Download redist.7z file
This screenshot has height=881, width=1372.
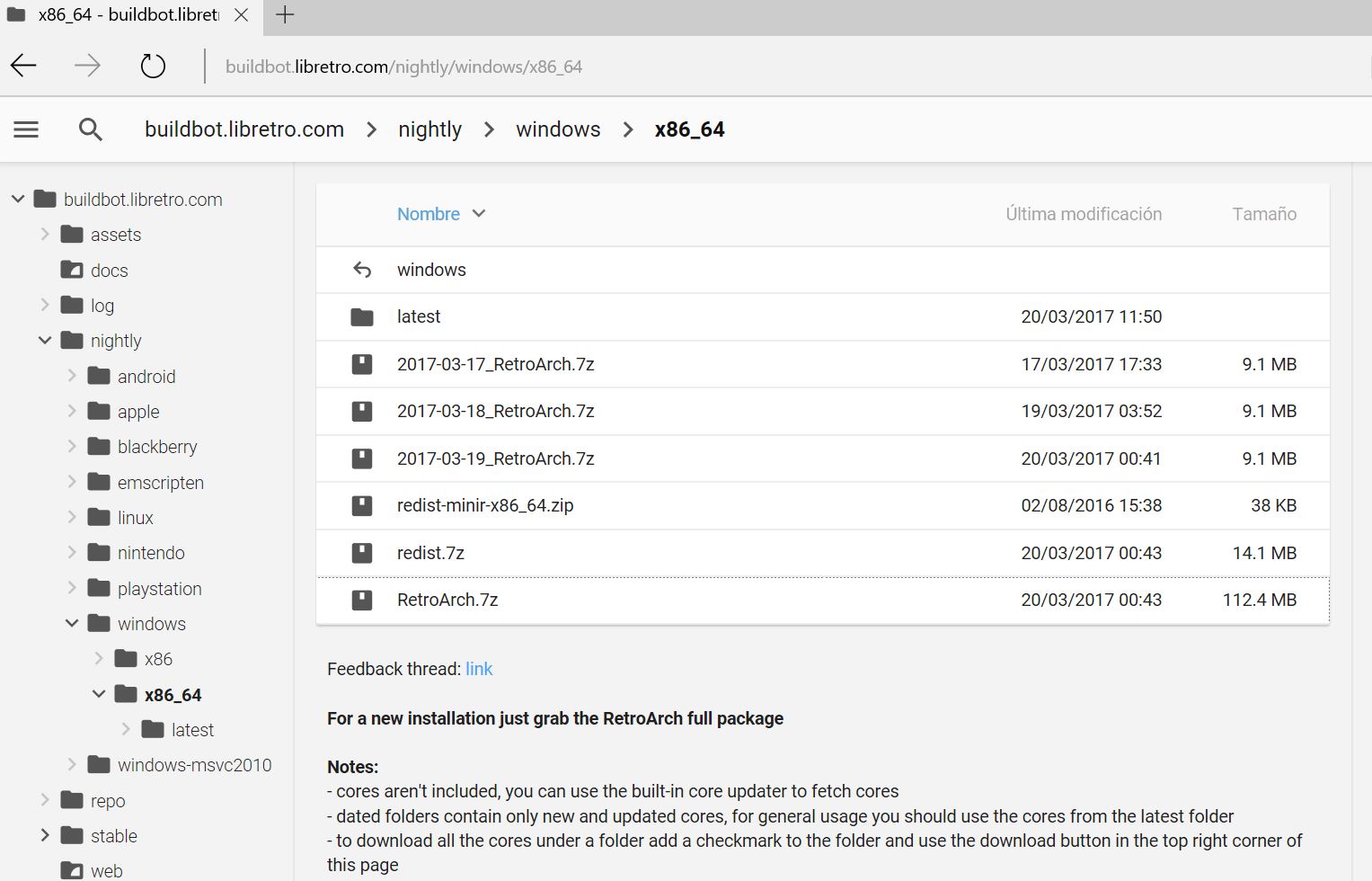[430, 553]
